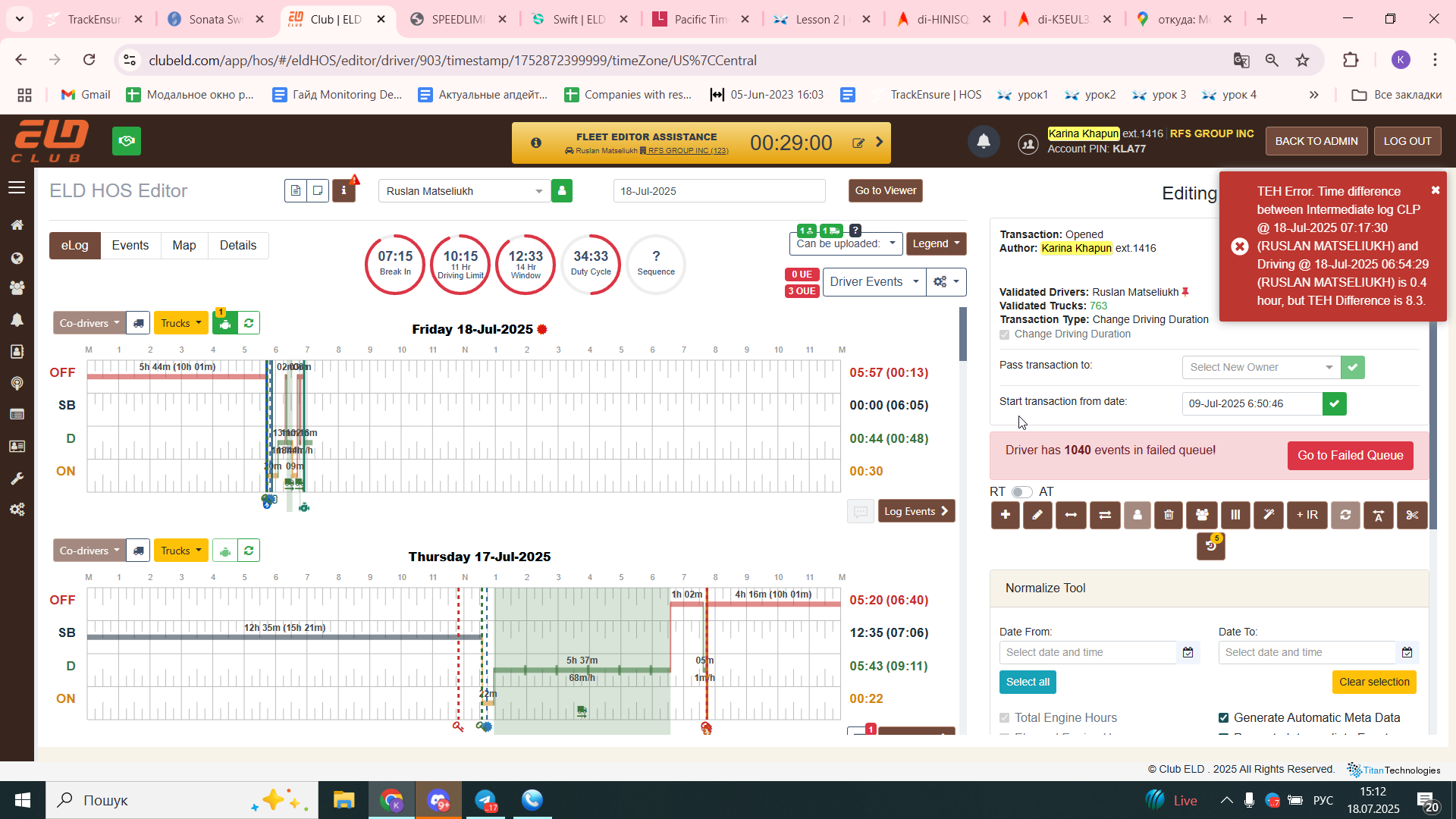1456x819 pixels.
Task: Click the log date field 18-Jul-2025
Action: (719, 191)
